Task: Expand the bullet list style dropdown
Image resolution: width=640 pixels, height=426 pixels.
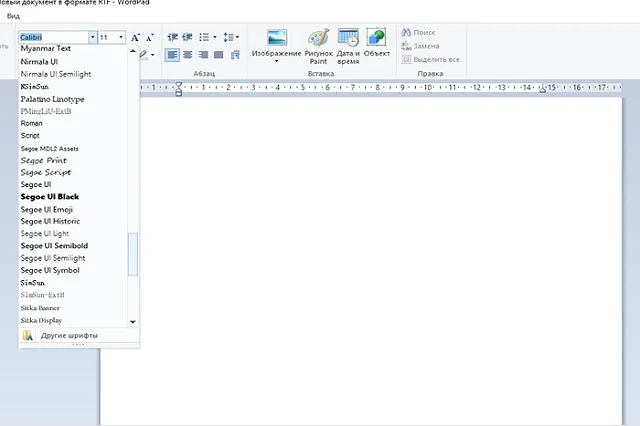Action: pyautogui.click(x=216, y=37)
